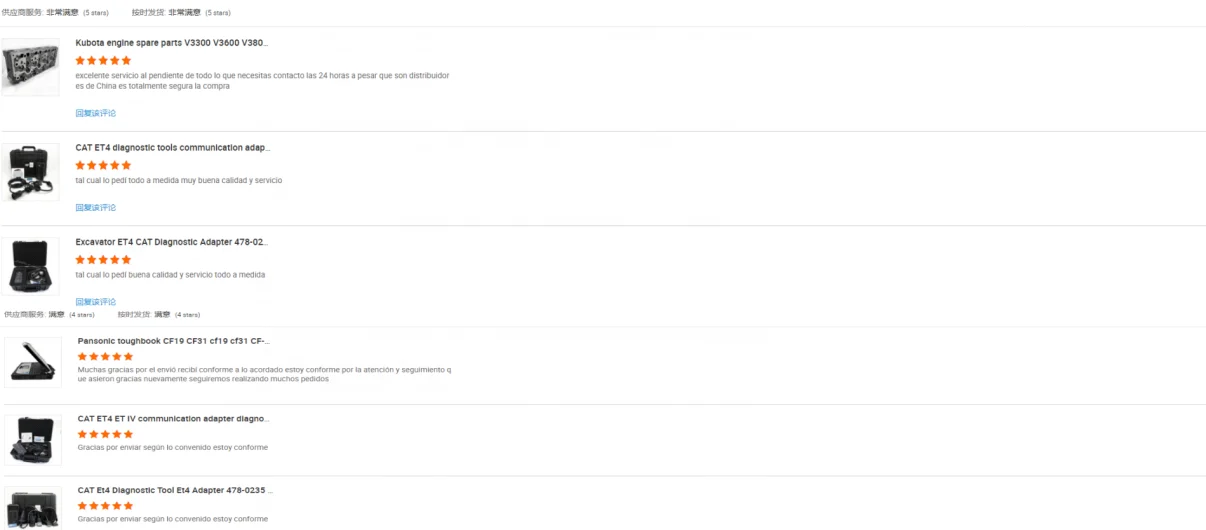Open the CAT ET4 ET IV adapter image
The image size is (1206, 530).
(33, 440)
